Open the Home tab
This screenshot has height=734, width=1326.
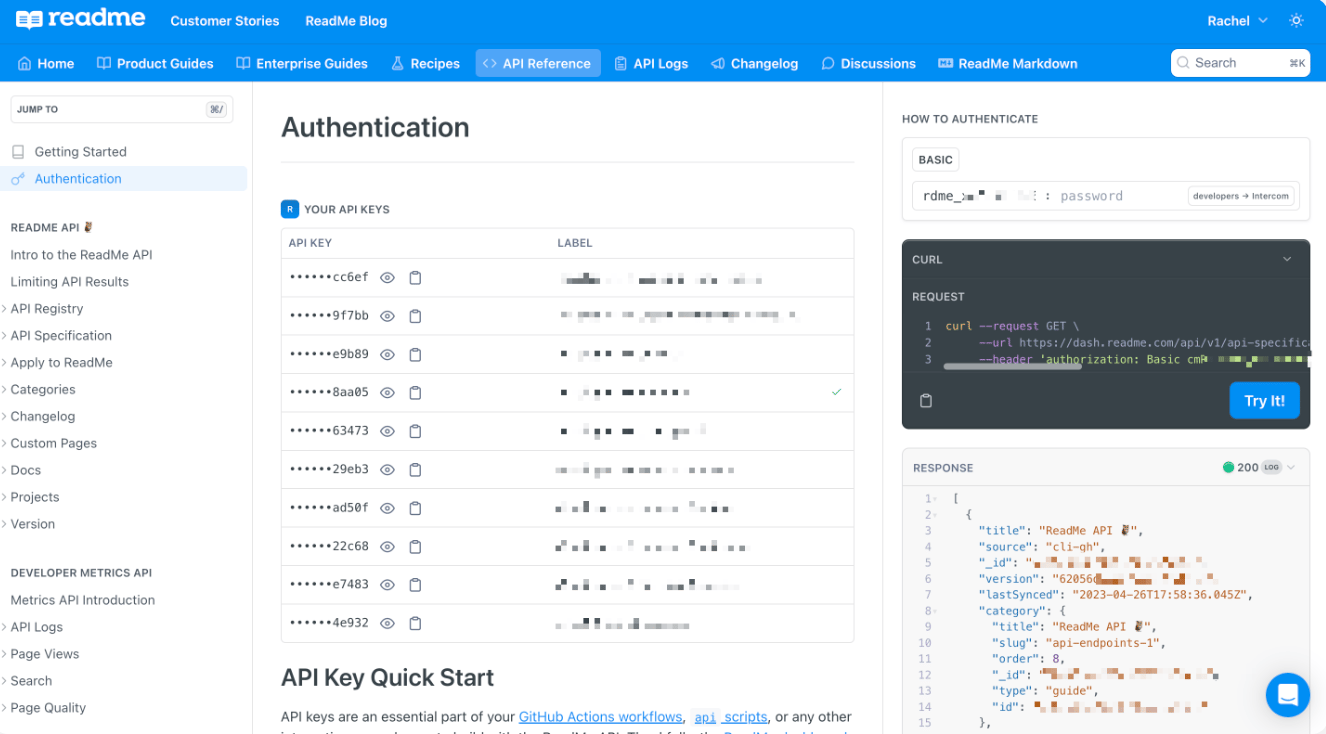pyautogui.click(x=46, y=63)
